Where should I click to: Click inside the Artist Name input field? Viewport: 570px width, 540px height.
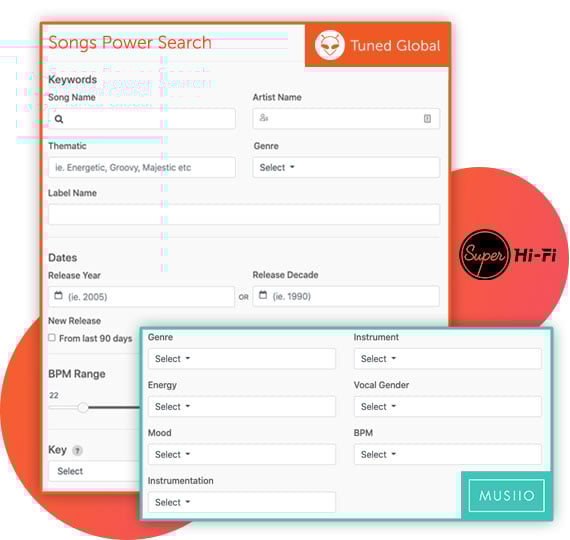[x=346, y=119]
